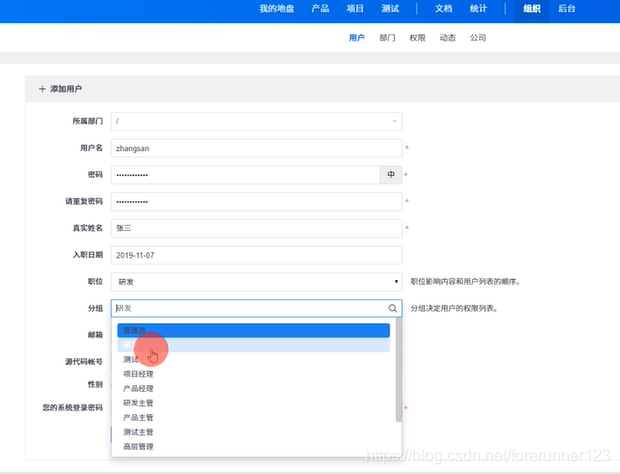620x474 pixels.
Task: Expand the 所属部门 dropdown
Action: 256,121
